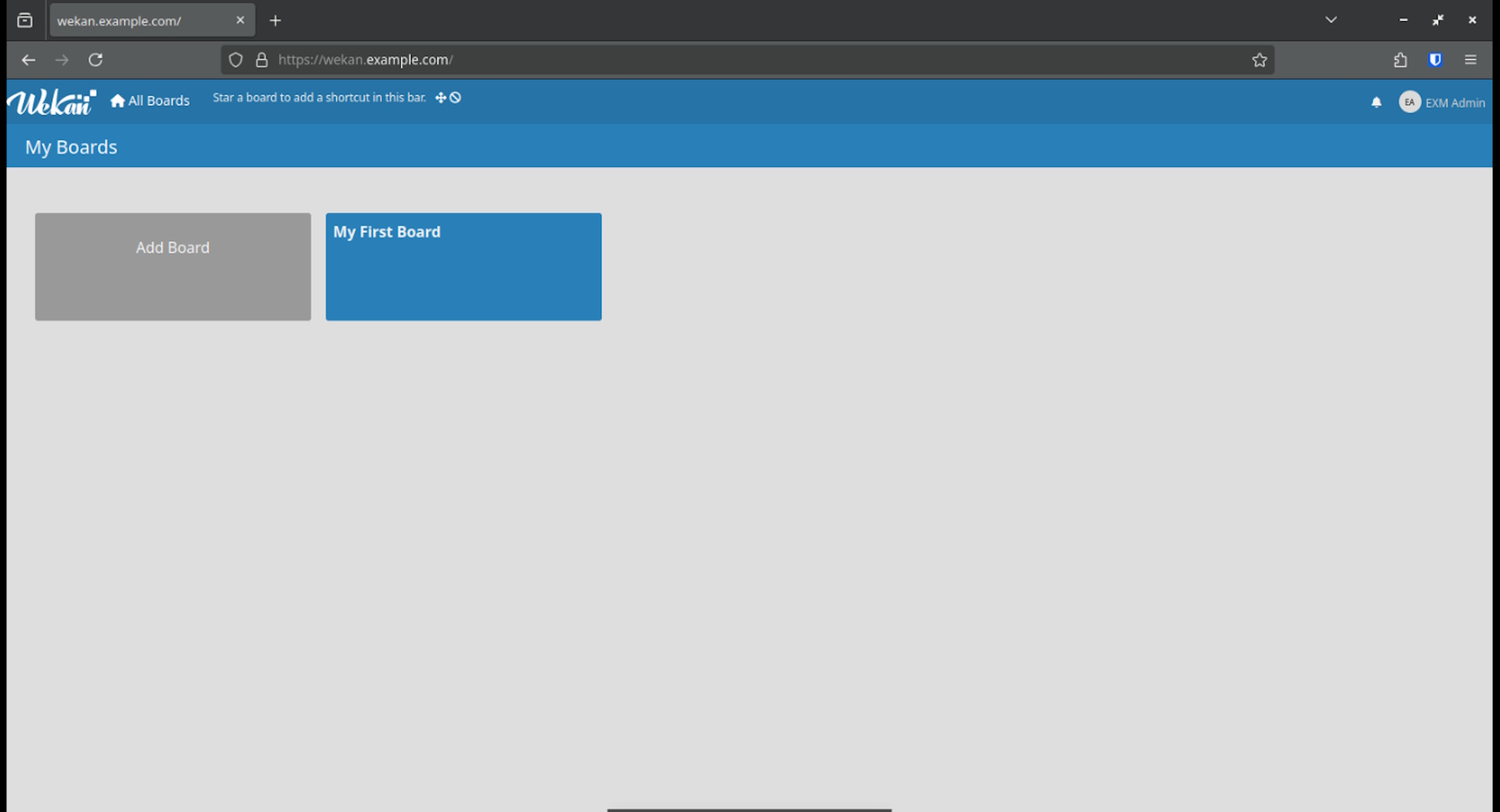Open the Bitwarden extension
This screenshot has height=812, width=1500.
[x=1435, y=60]
